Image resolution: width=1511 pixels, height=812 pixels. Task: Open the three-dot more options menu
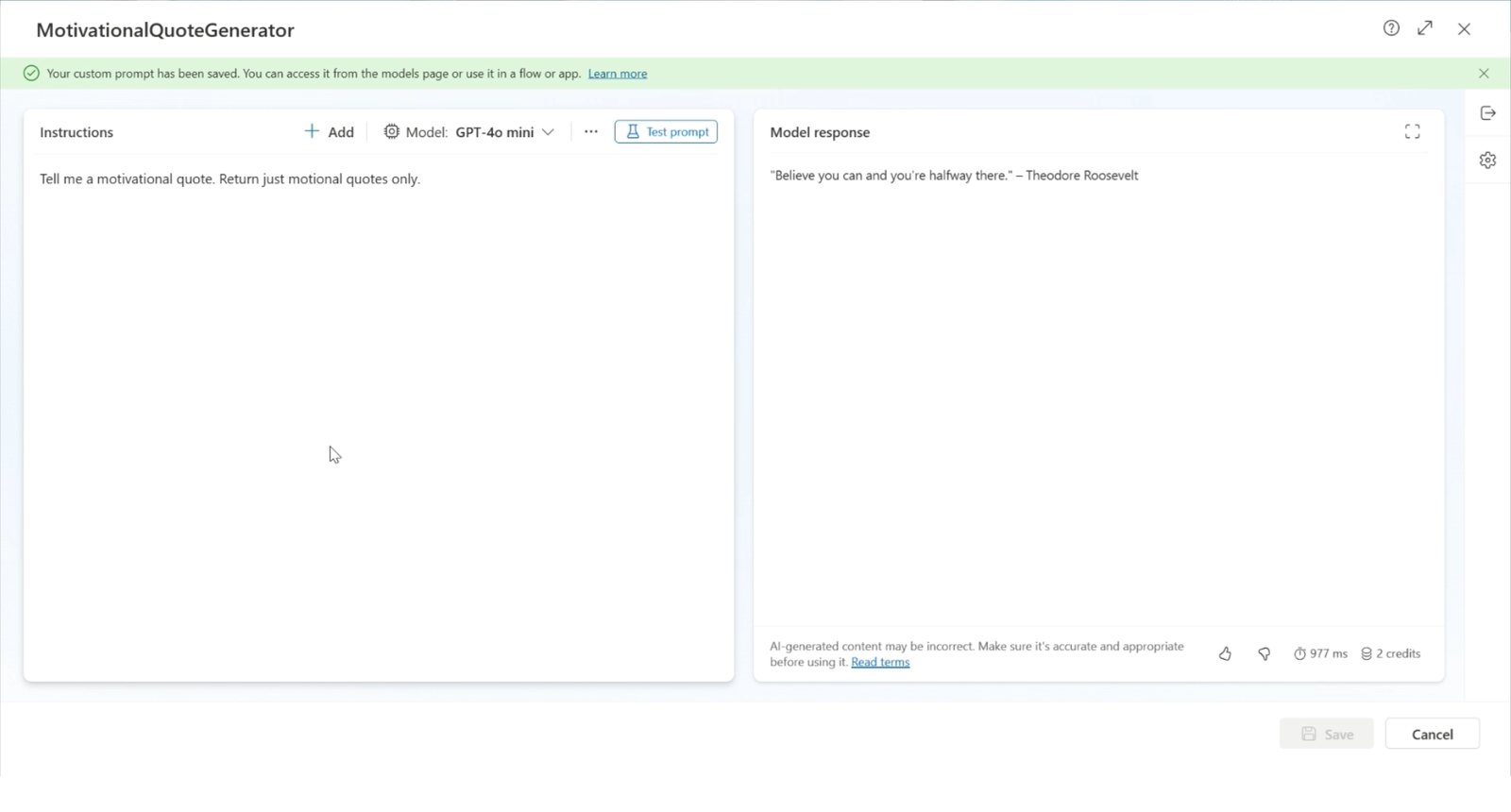pos(591,132)
